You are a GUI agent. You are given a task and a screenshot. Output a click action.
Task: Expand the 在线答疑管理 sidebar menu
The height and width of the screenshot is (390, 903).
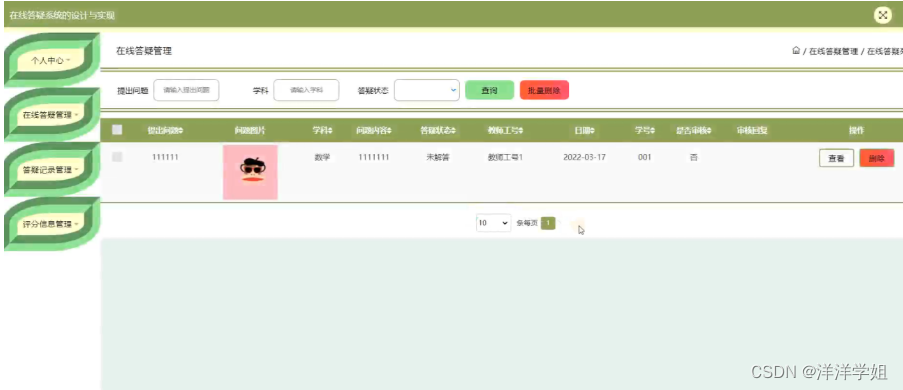(51, 115)
